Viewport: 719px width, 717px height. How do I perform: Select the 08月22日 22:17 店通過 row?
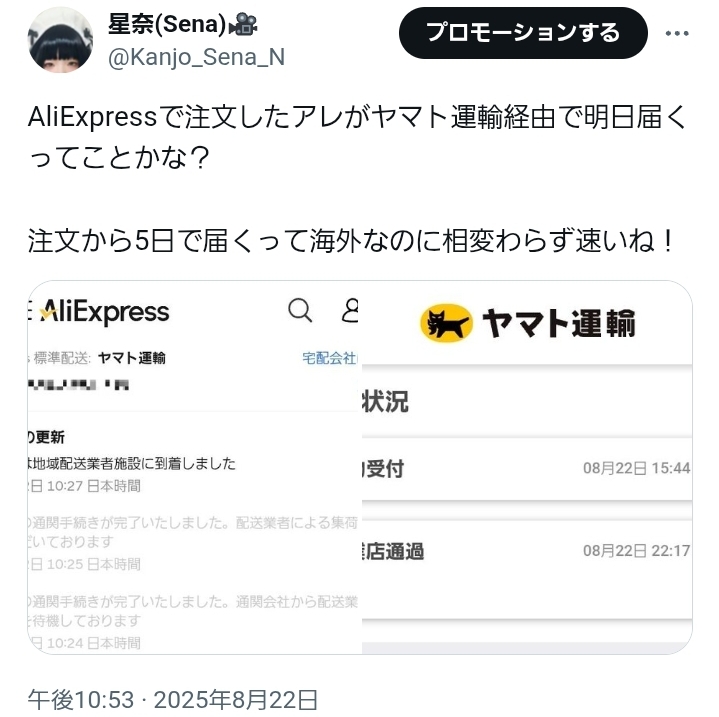point(527,551)
